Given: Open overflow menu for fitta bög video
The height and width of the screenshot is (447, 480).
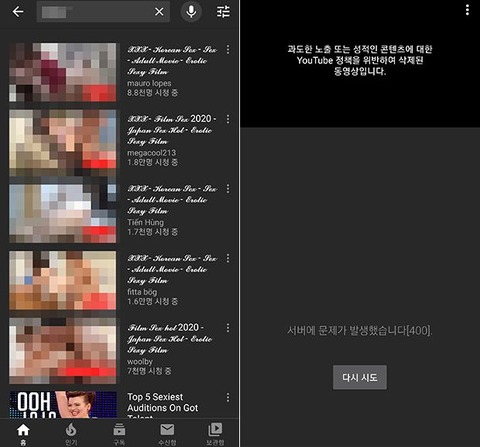Looking at the screenshot, I should point(228,258).
